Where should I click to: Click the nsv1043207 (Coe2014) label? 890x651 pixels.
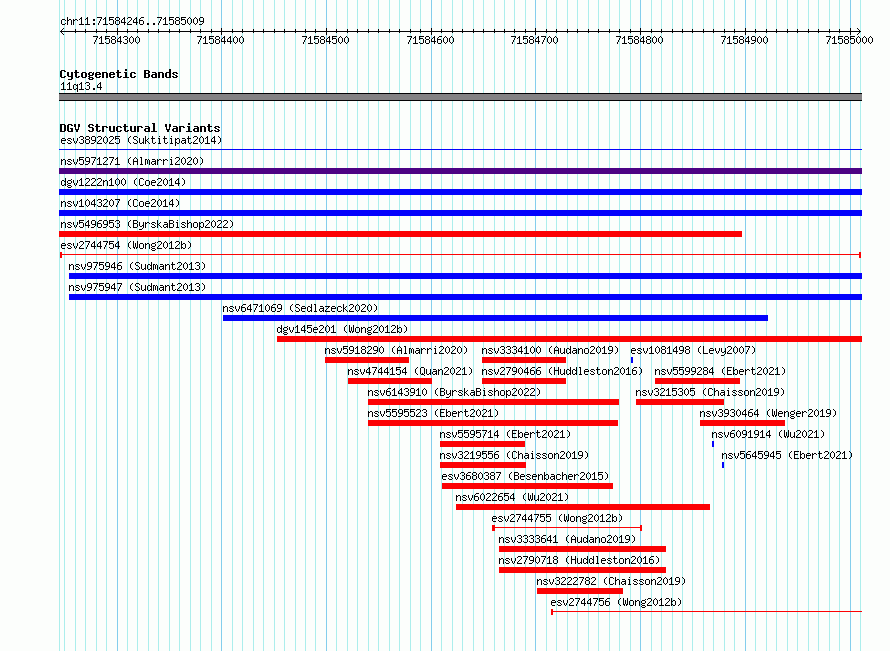coord(120,203)
